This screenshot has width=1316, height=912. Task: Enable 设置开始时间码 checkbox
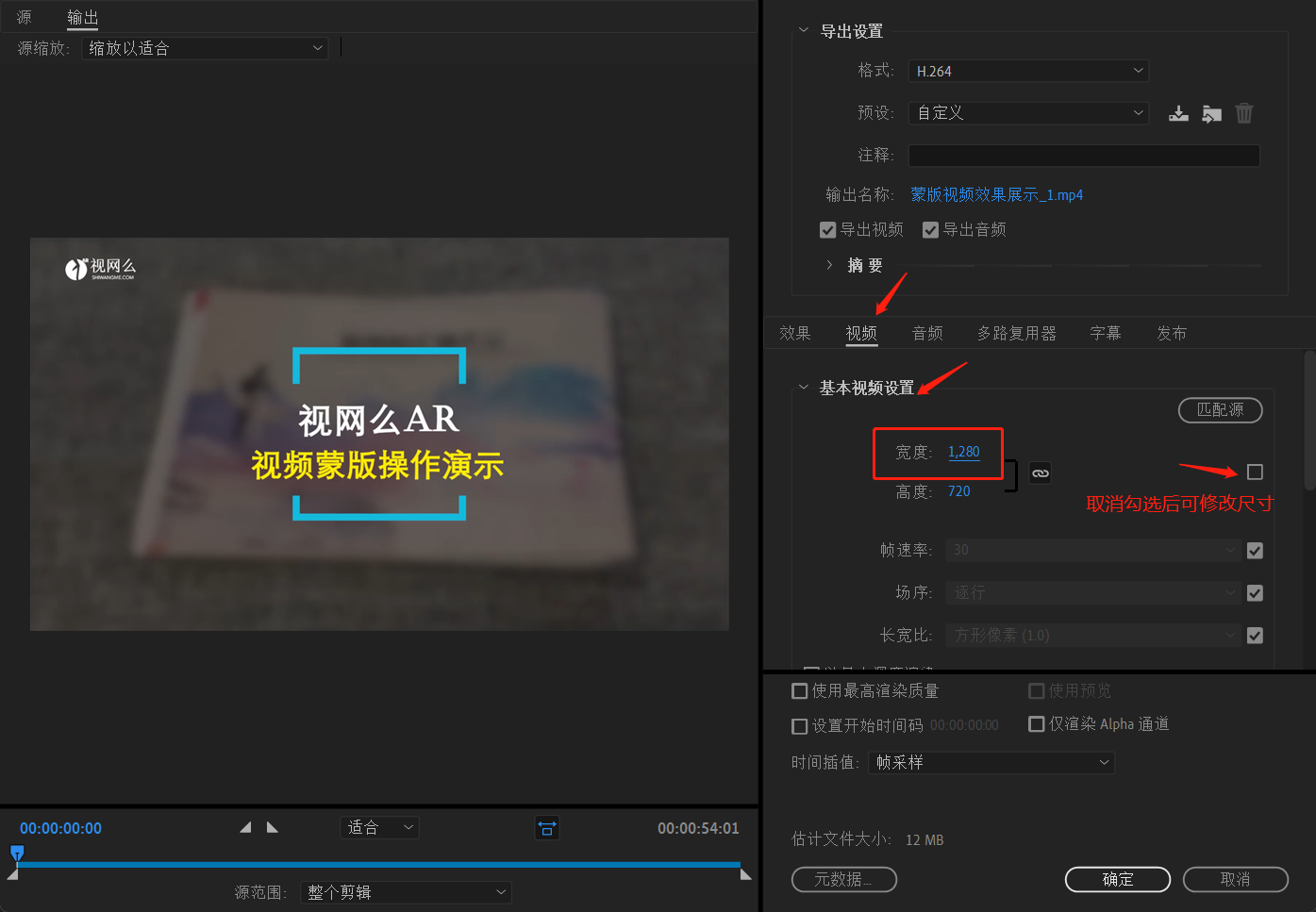(800, 726)
